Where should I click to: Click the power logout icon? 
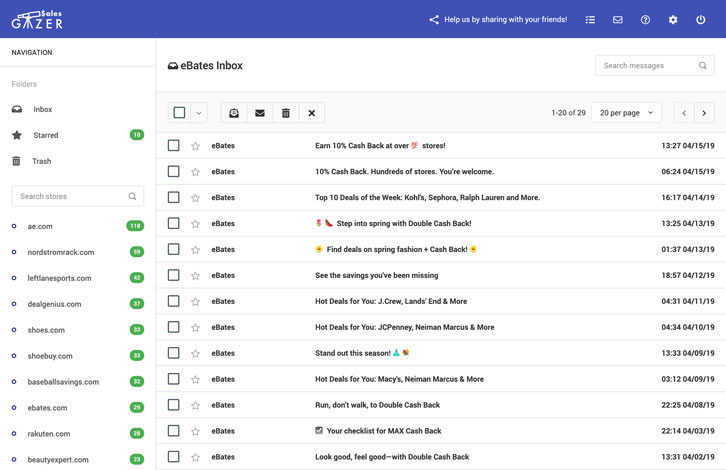701,19
